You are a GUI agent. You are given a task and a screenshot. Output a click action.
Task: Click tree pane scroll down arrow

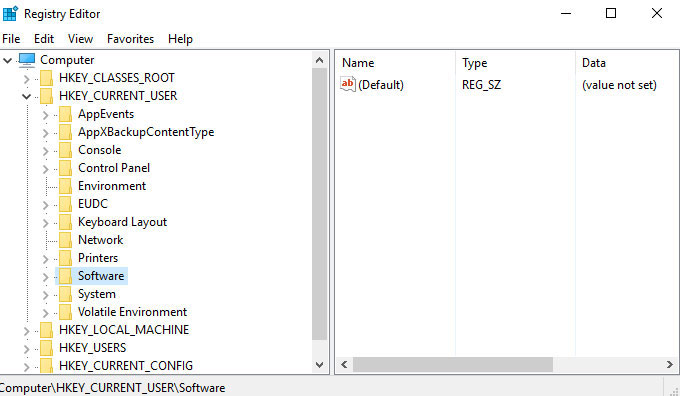click(x=320, y=365)
